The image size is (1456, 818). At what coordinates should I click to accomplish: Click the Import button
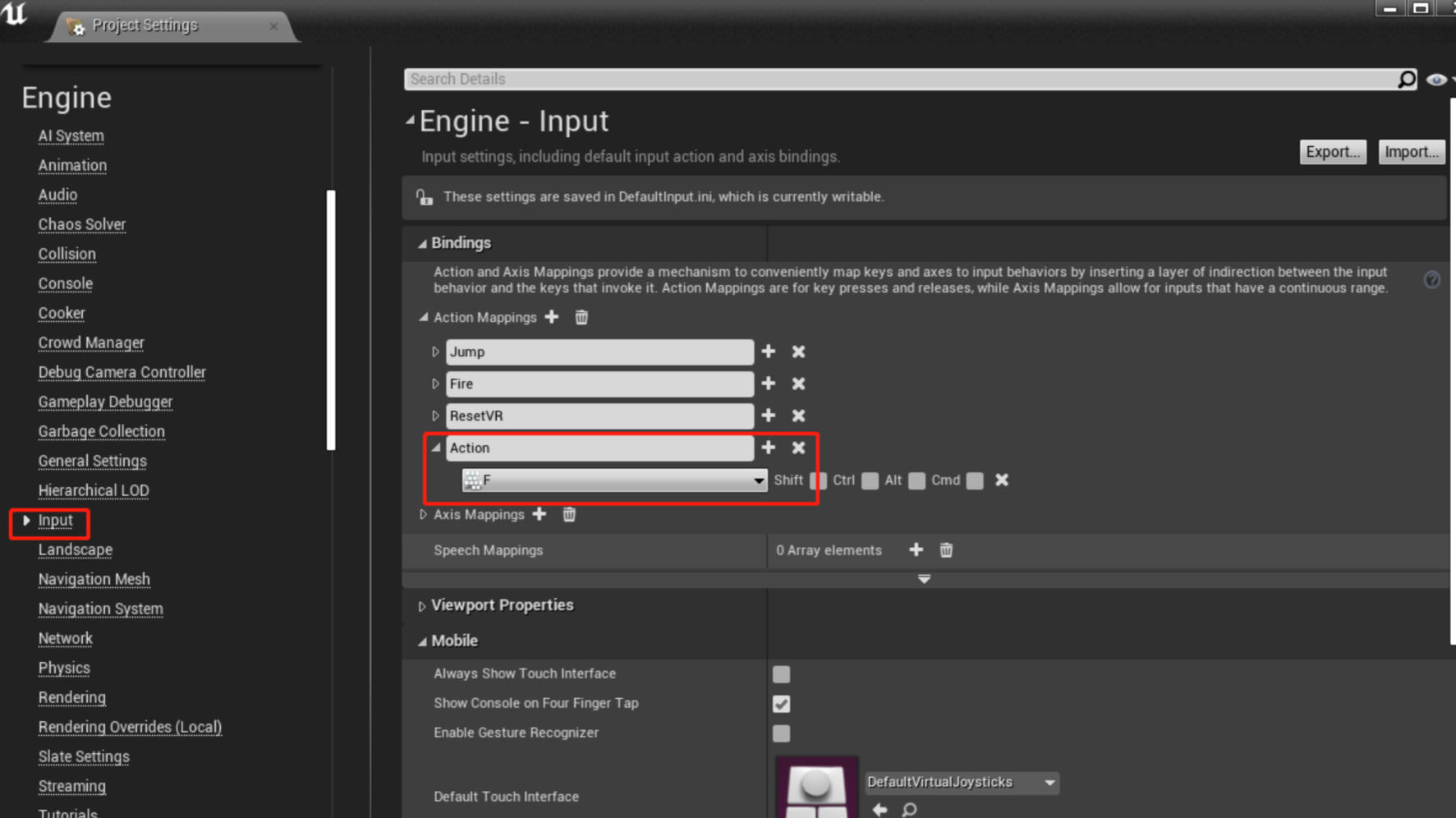point(1411,152)
